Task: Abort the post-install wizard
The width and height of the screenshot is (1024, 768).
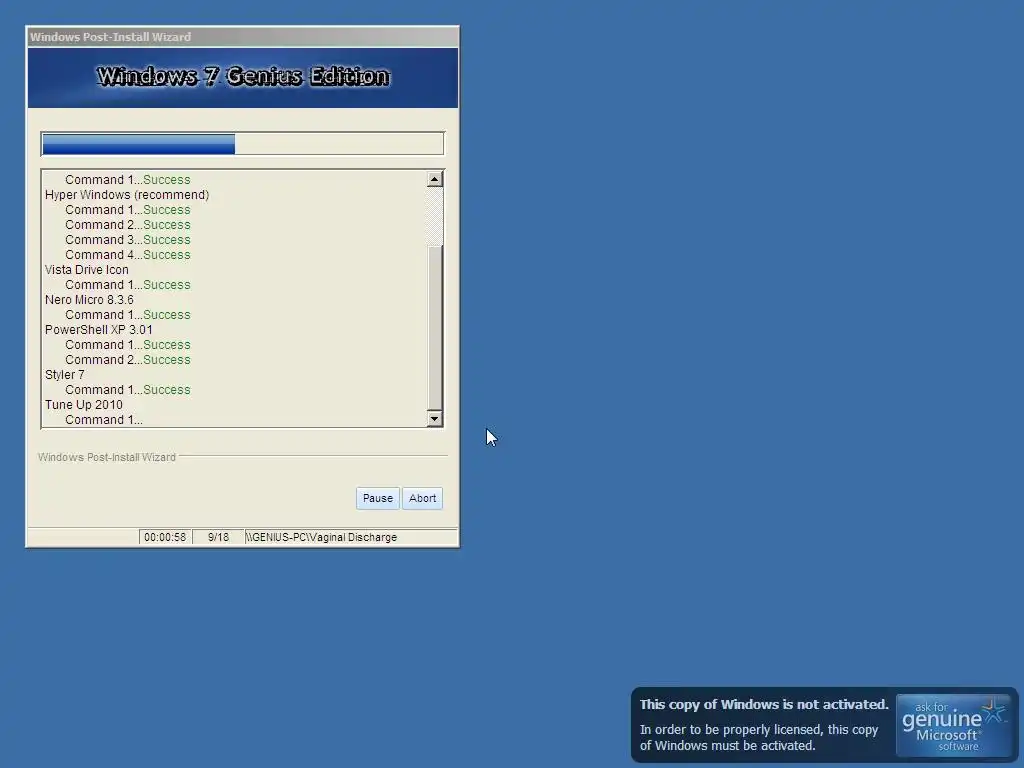Action: pyautogui.click(x=423, y=498)
